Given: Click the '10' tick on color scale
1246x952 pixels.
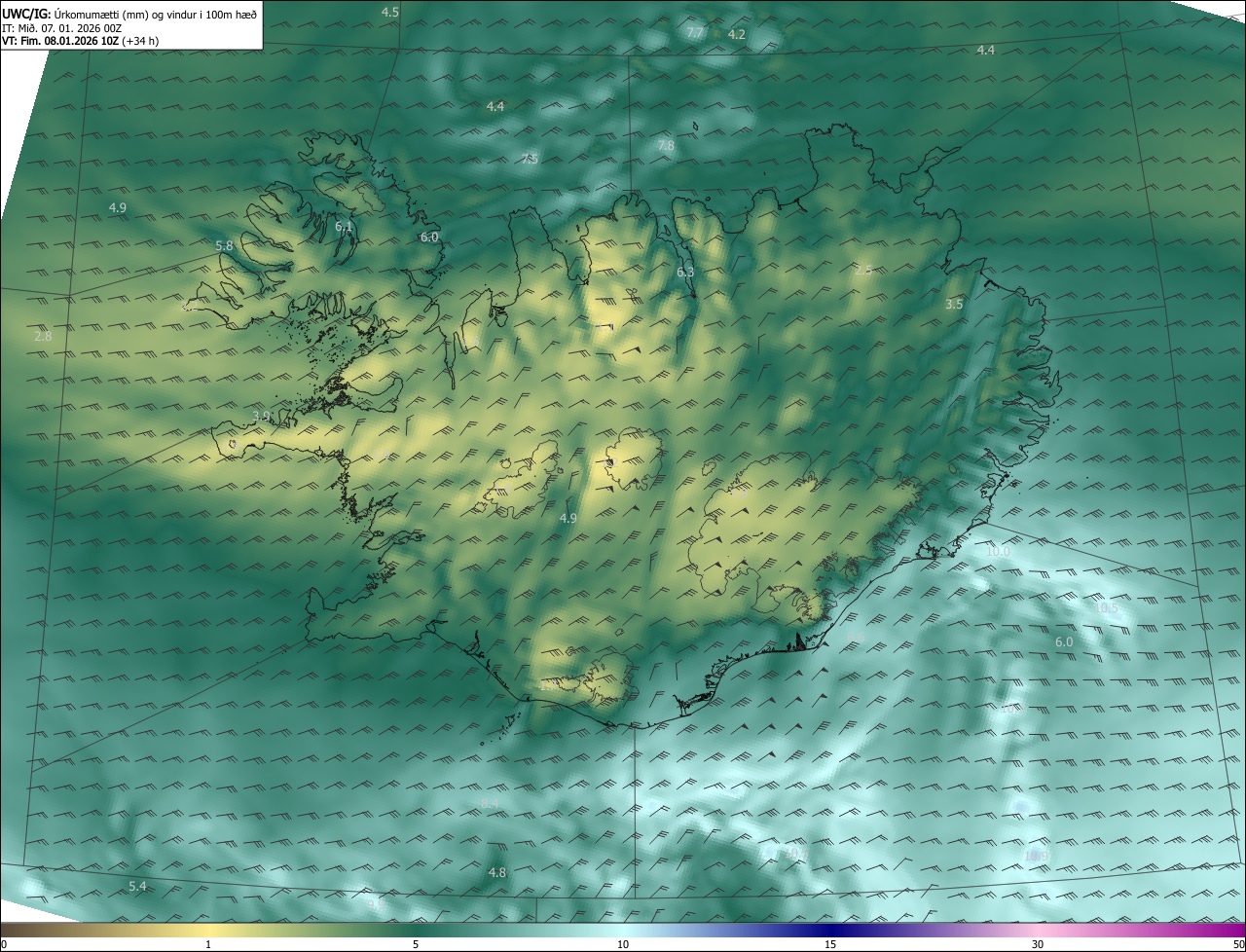Looking at the screenshot, I should [623, 944].
